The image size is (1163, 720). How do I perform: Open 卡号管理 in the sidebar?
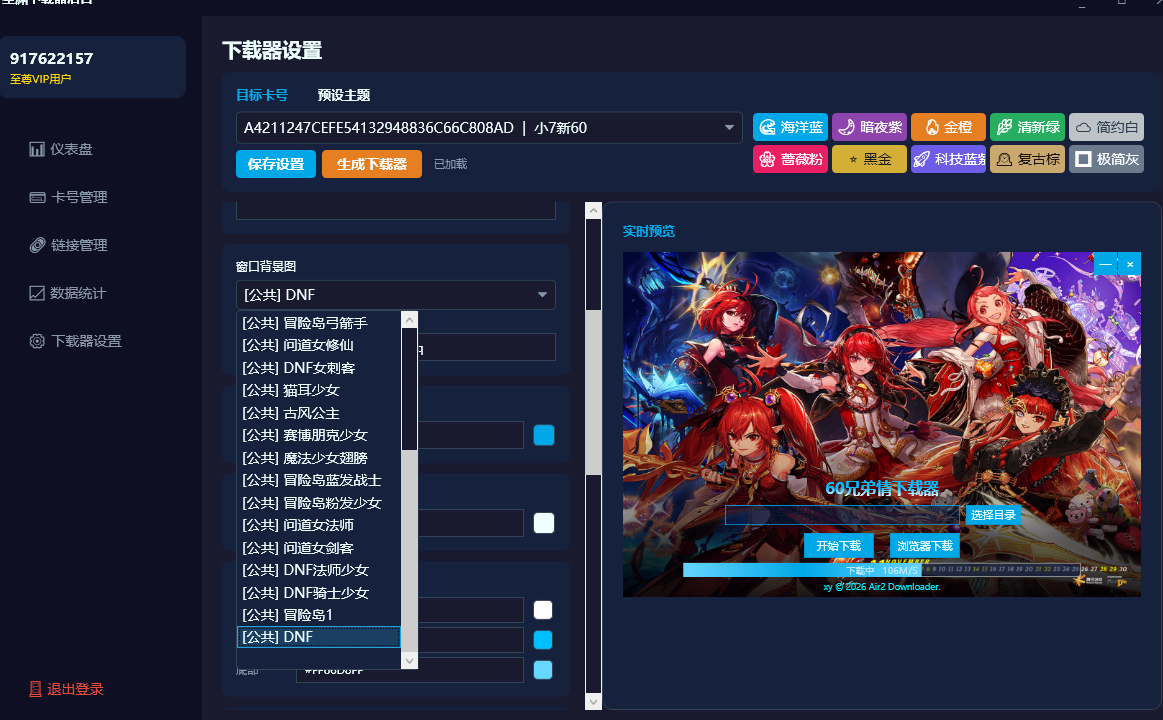point(69,197)
